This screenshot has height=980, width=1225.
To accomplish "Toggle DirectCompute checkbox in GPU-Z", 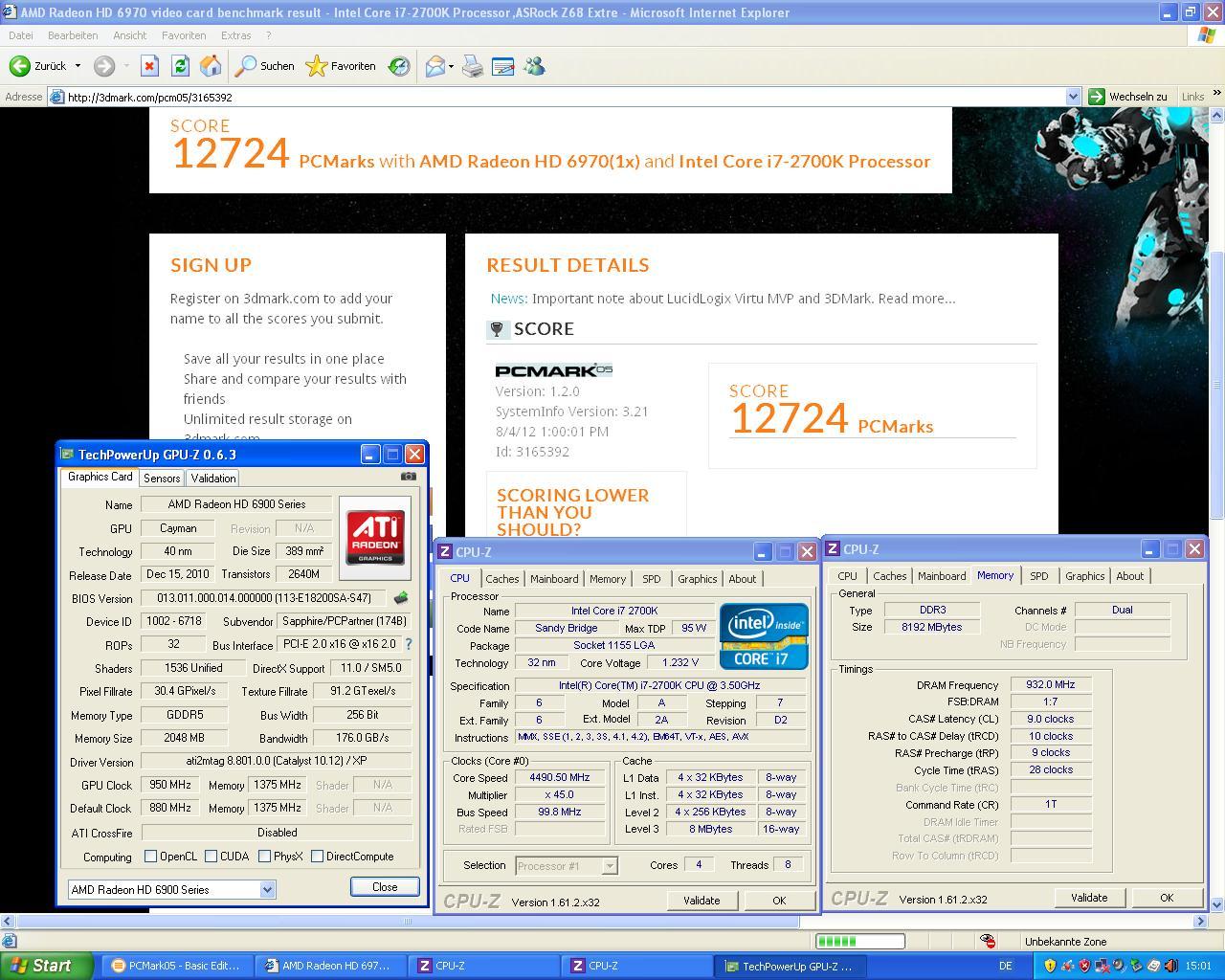I will (317, 857).
